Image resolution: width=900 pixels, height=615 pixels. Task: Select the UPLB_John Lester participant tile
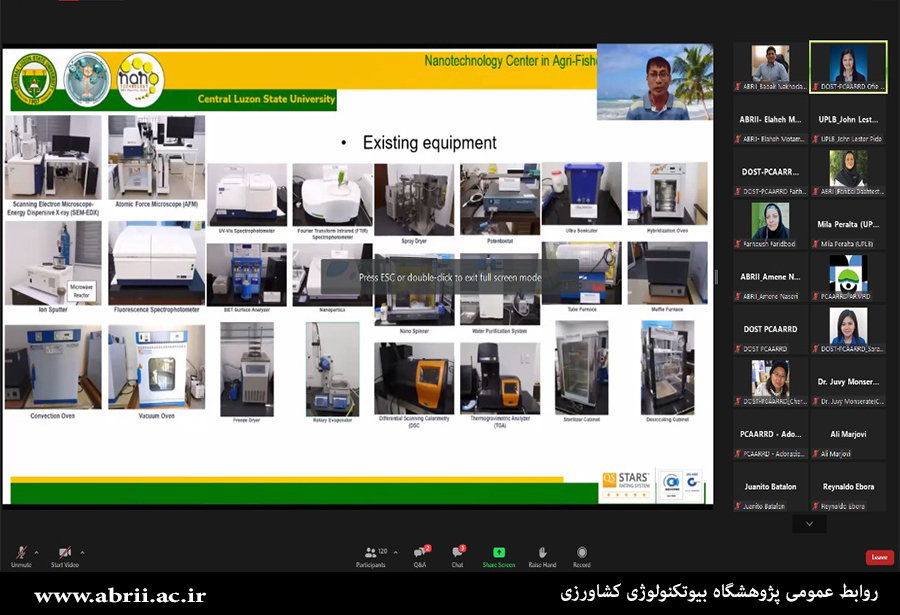pos(848,119)
